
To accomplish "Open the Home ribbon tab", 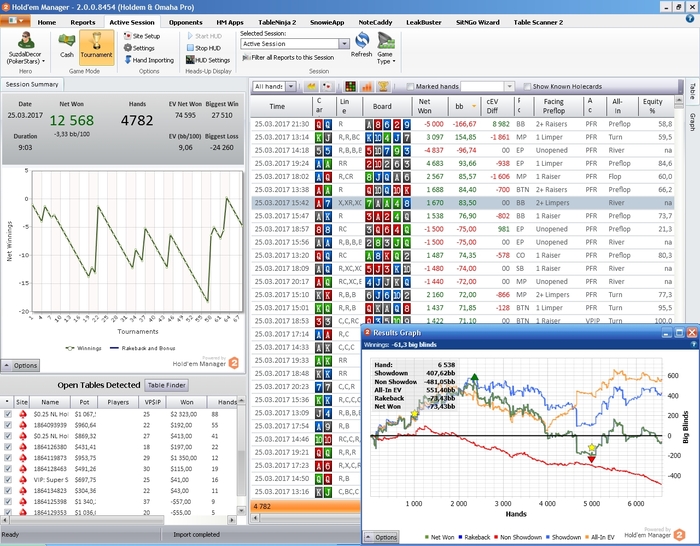I will click(46, 22).
